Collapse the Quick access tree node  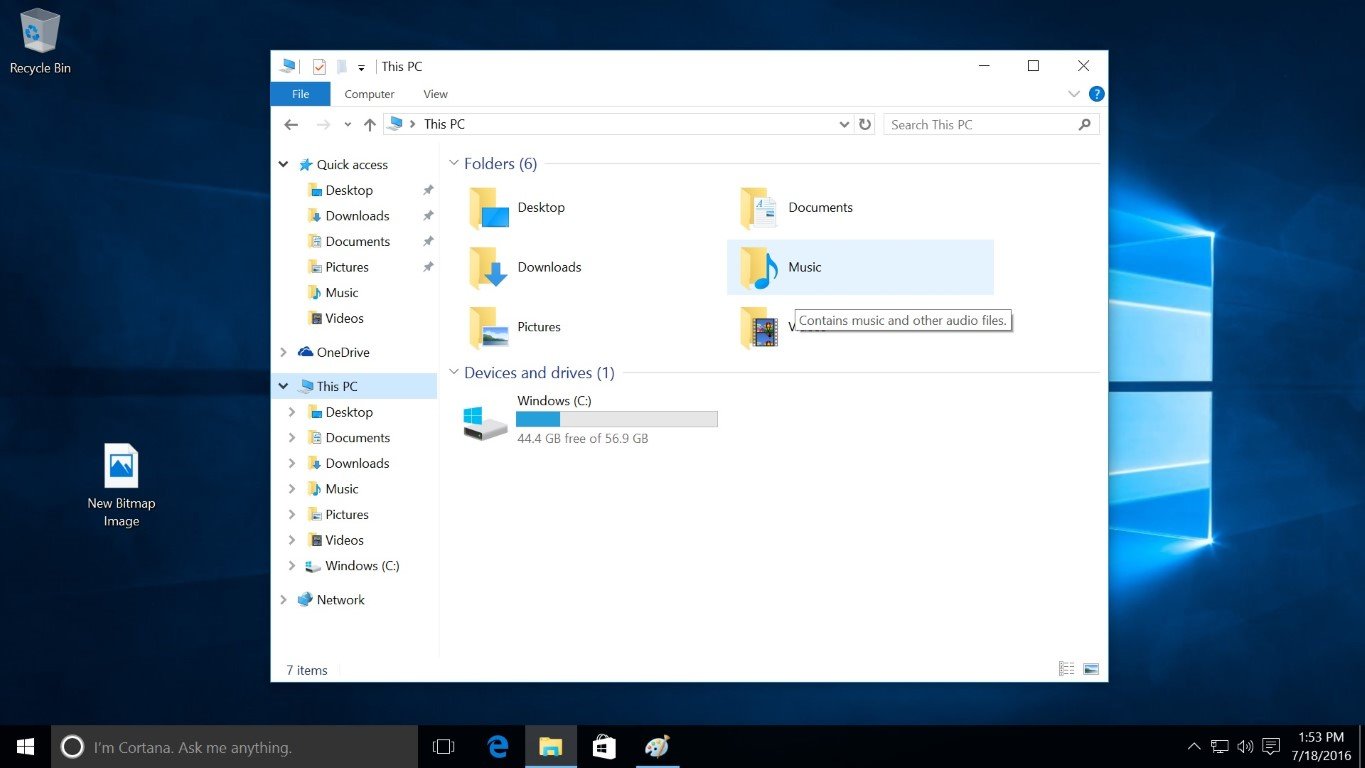(x=284, y=165)
